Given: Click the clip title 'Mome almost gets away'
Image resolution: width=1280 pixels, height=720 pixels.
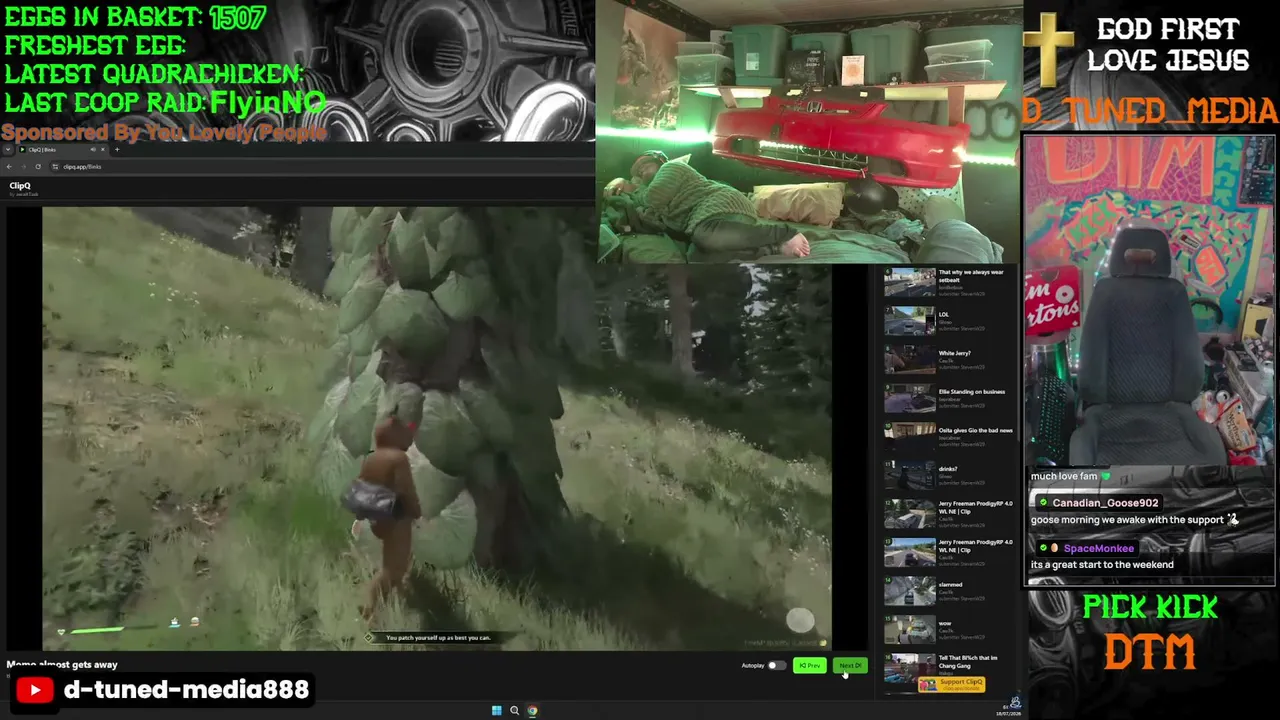Looking at the screenshot, I should coord(62,664).
